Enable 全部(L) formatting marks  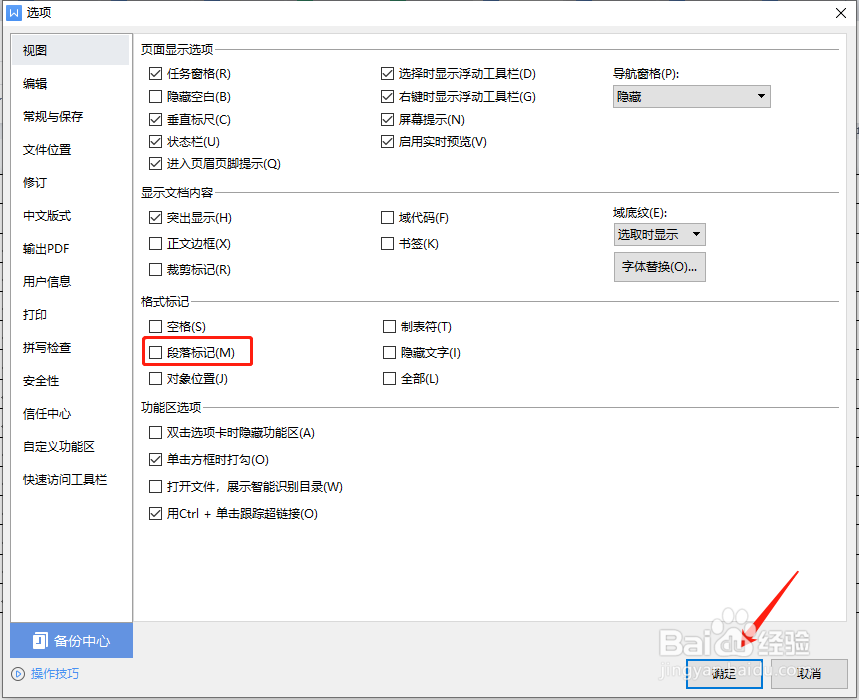pyautogui.click(x=388, y=378)
